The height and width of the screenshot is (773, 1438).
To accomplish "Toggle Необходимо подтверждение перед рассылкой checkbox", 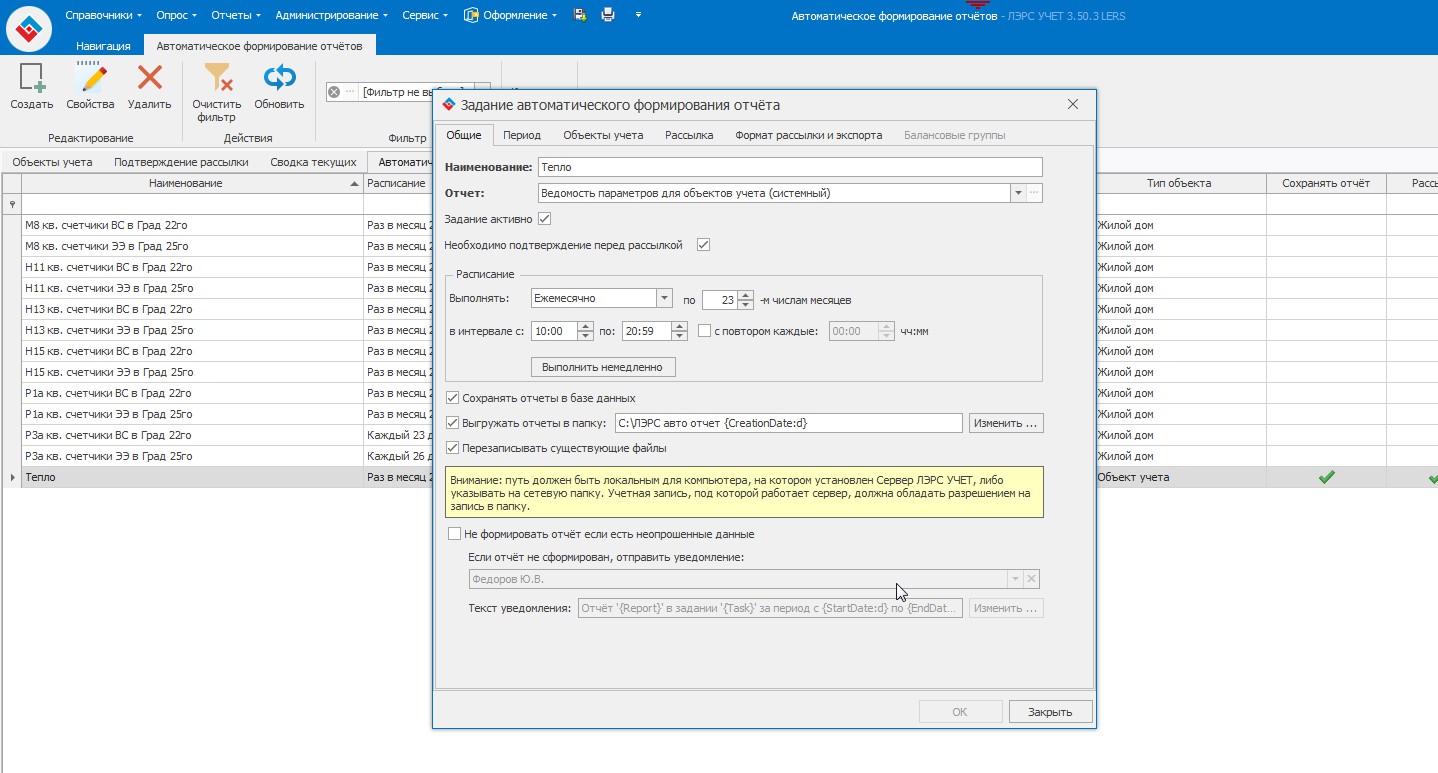I will 703,245.
